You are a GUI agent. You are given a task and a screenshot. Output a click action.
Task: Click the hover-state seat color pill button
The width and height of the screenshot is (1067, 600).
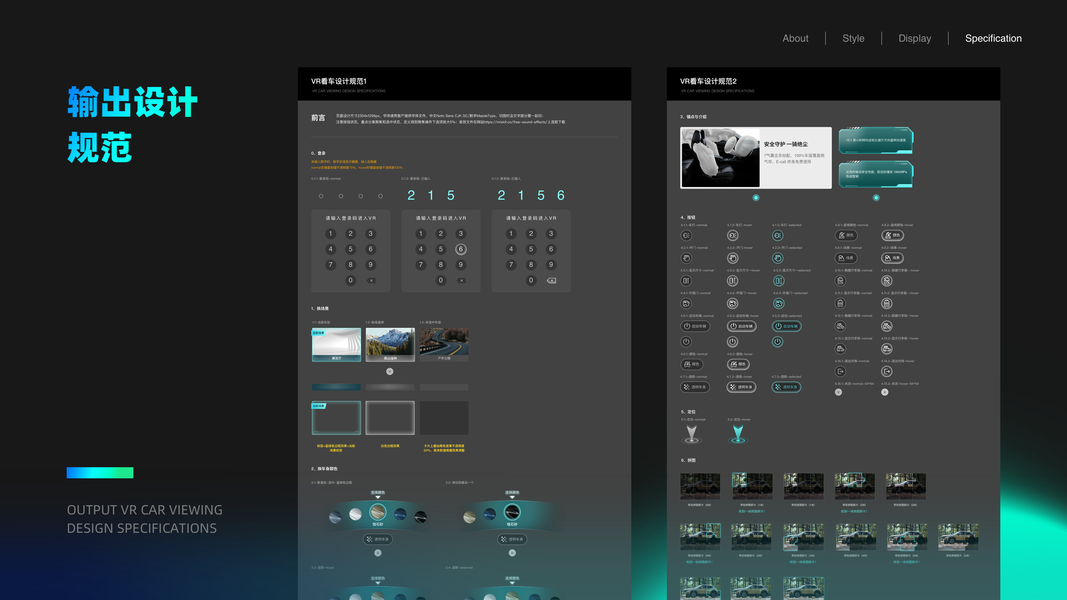[x=892, y=235]
